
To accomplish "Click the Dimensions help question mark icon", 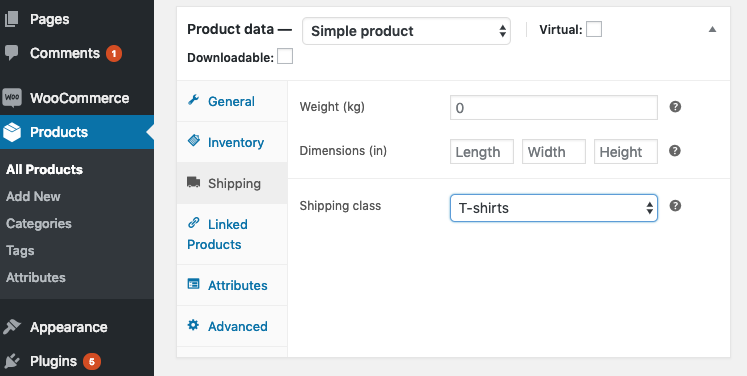I will pyautogui.click(x=675, y=151).
